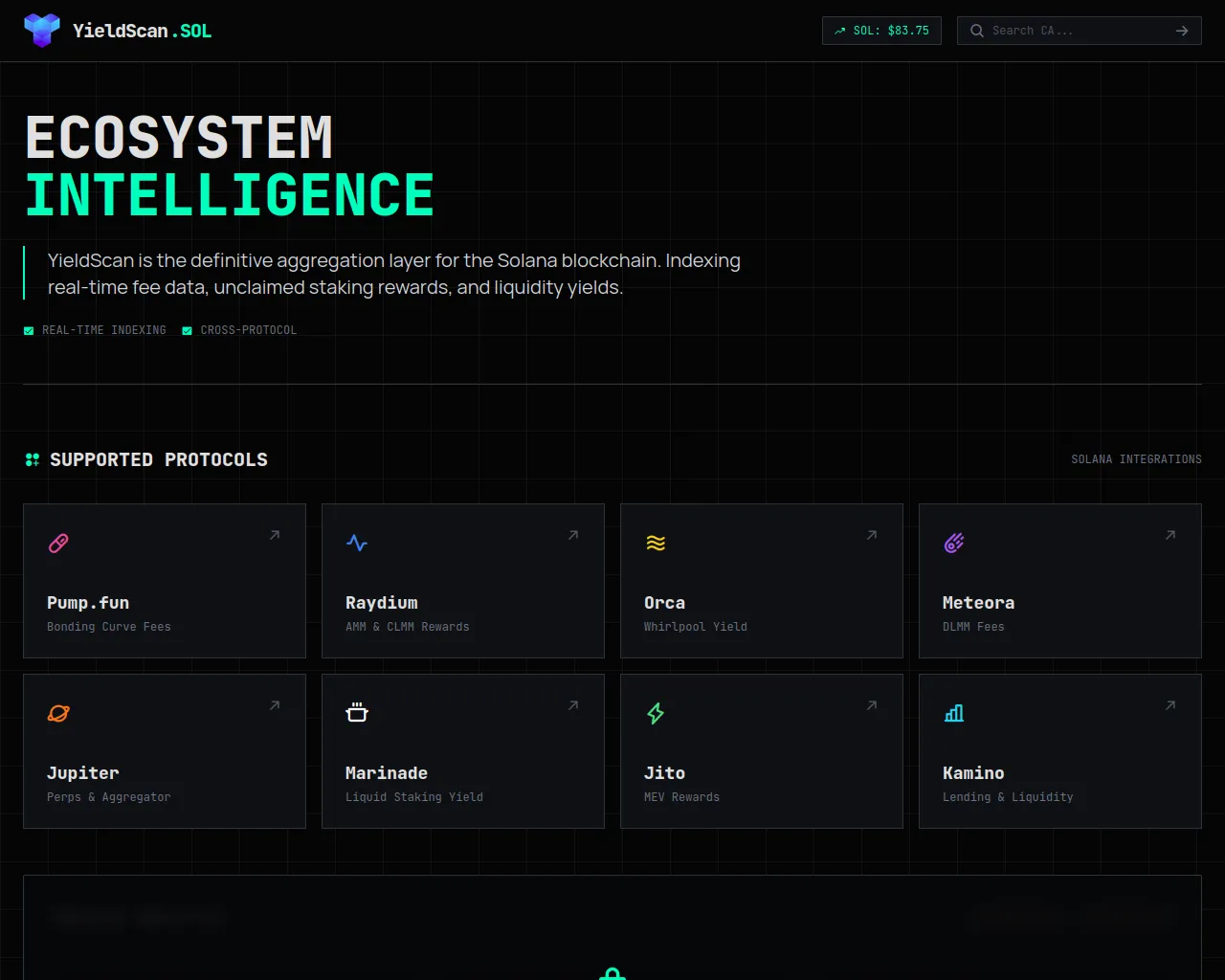Click the Perps & Aggregator subtitle
Image resolution: width=1225 pixels, height=980 pixels.
pyautogui.click(x=109, y=797)
